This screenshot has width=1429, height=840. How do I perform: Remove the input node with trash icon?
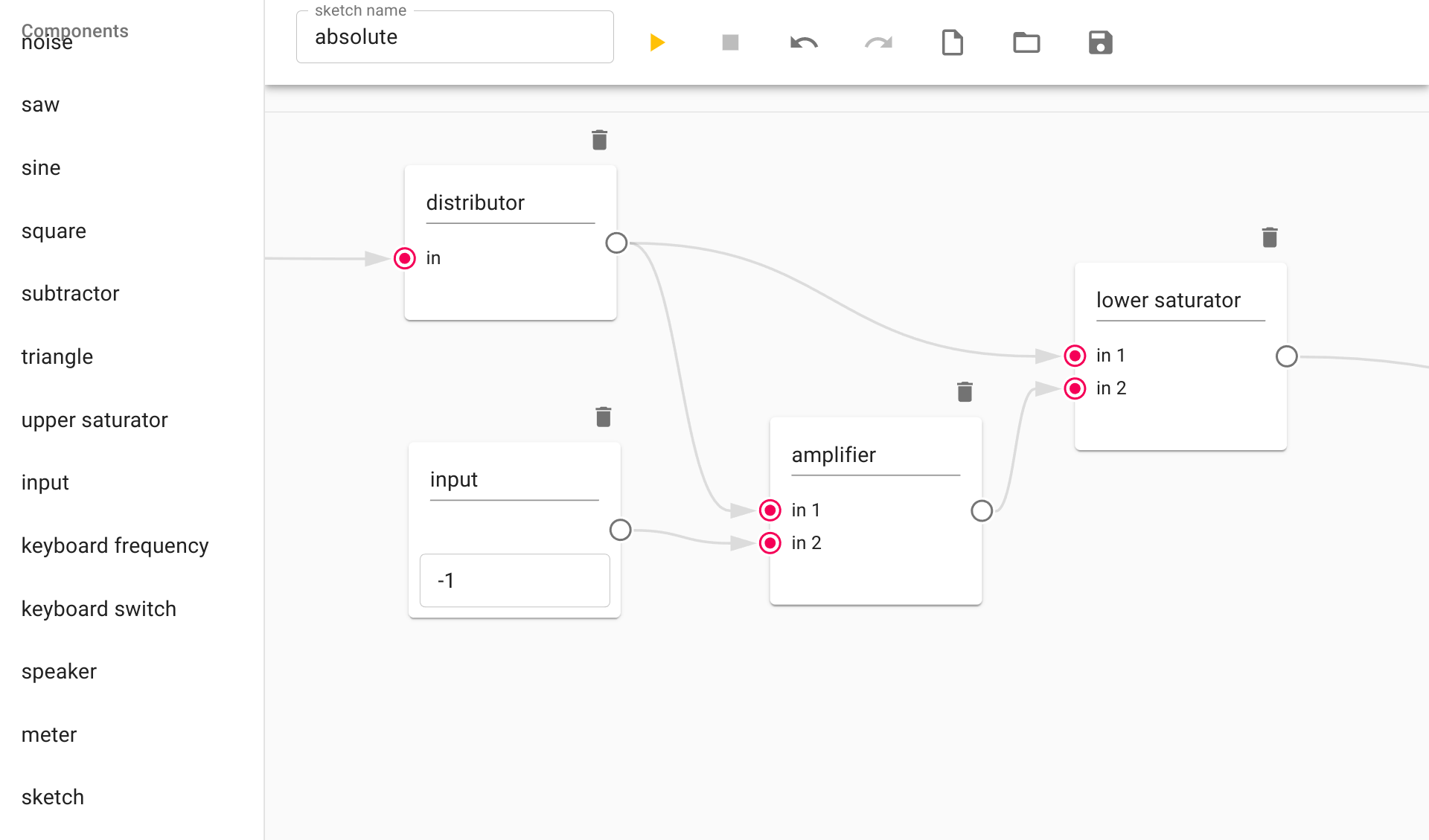click(604, 417)
